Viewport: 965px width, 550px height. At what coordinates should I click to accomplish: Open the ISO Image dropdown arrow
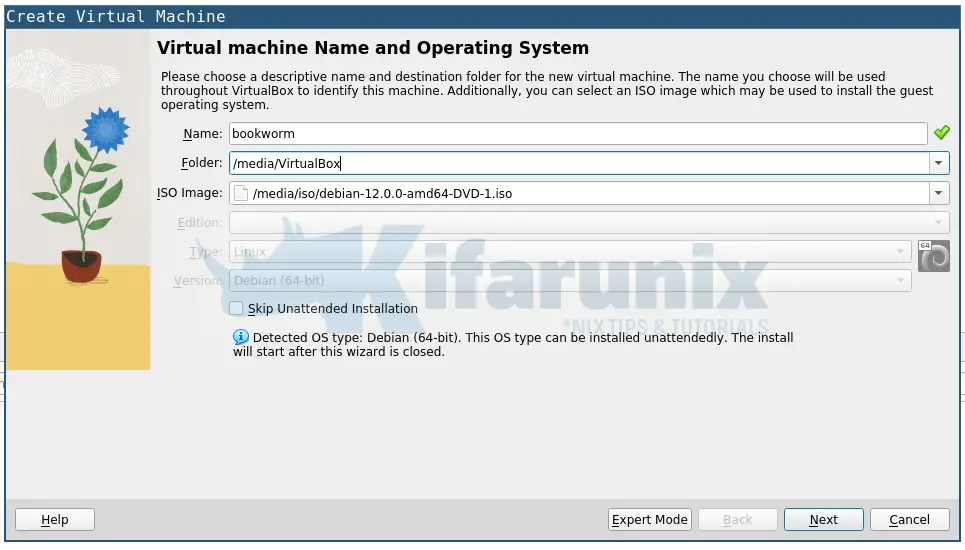click(x=939, y=193)
